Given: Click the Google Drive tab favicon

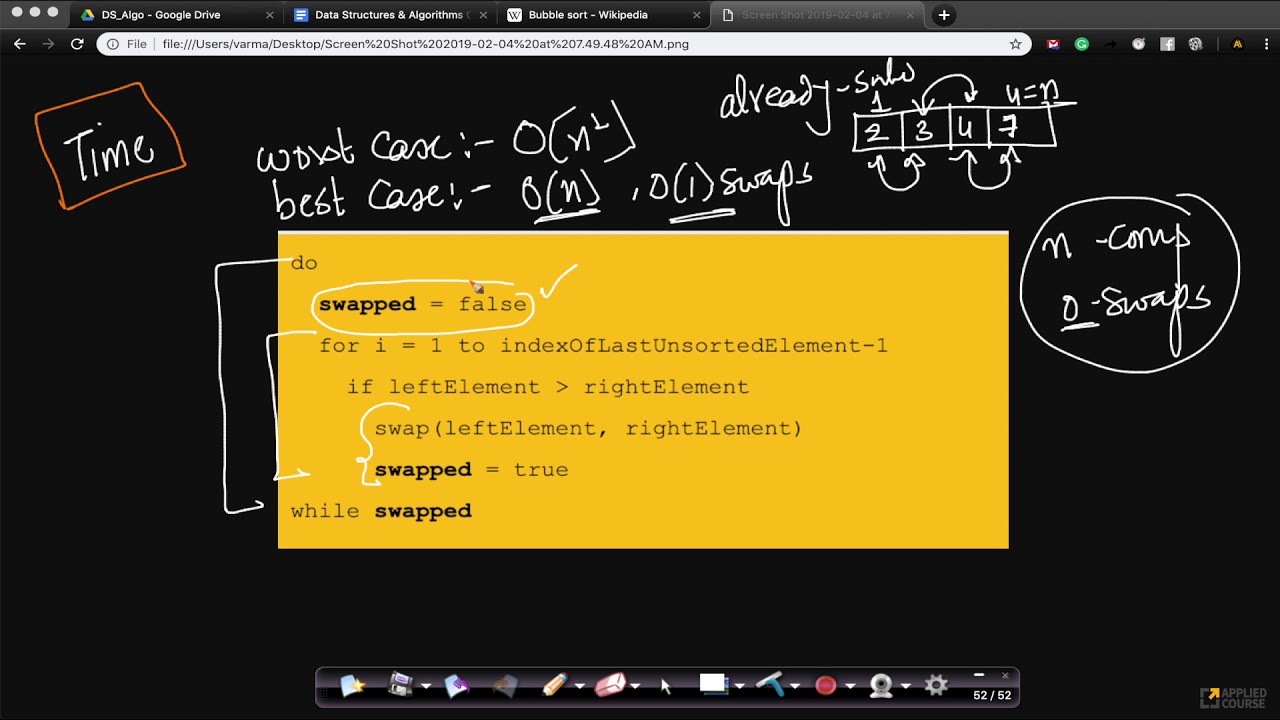Looking at the screenshot, I should 87,15.
